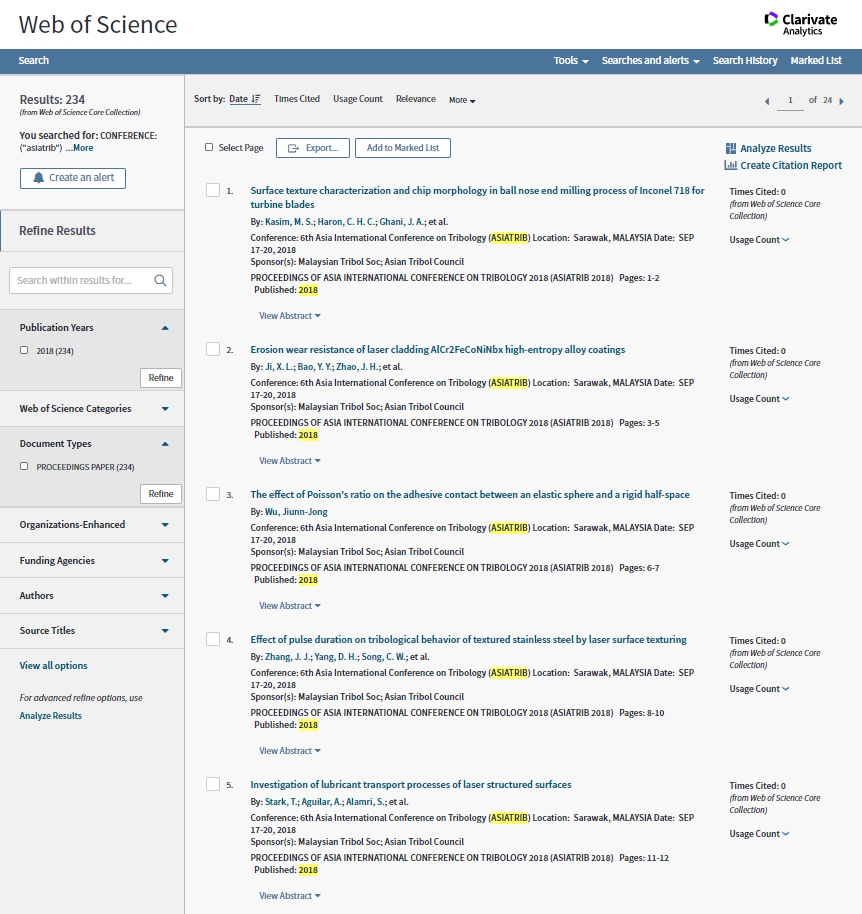Click the Analyze Results chart icon
The image size is (862, 914).
coord(731,148)
